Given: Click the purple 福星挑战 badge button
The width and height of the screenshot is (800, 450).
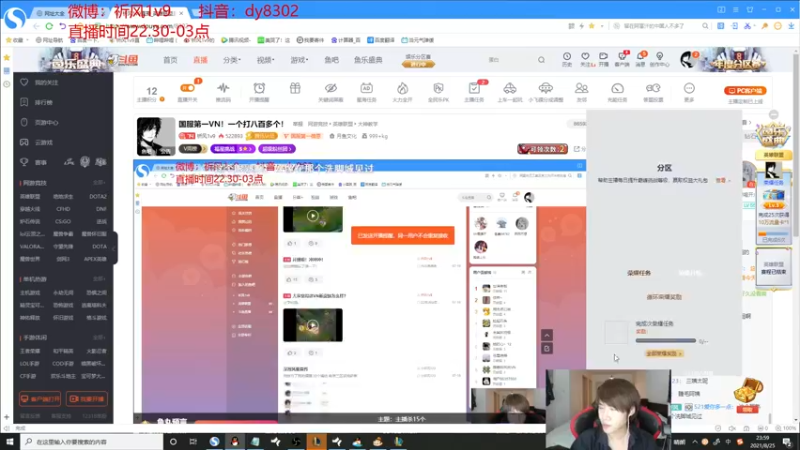Looking at the screenshot, I should click(x=233, y=149).
